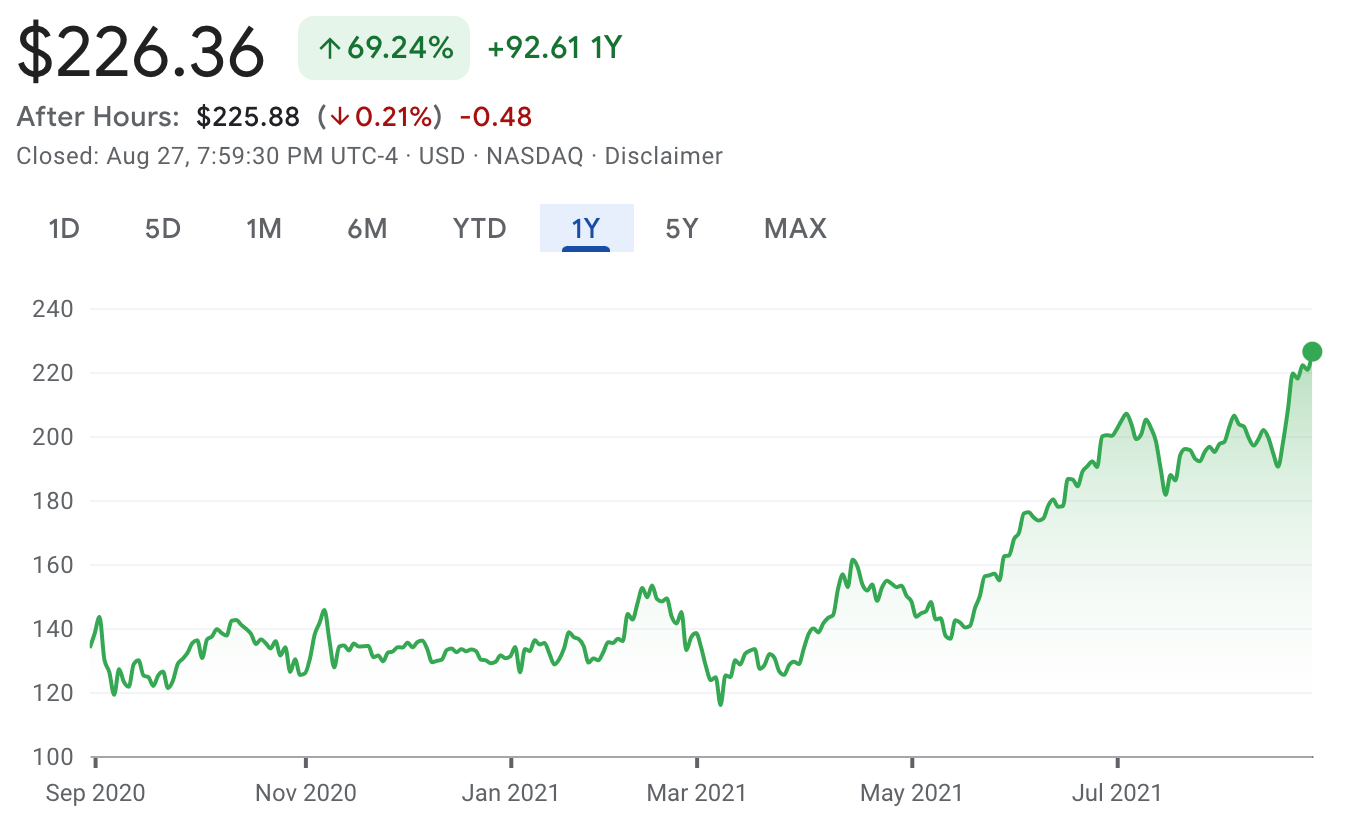Click the -0.48 after hours change
Viewport: 1352px width, 840px height.
pyautogui.click(x=496, y=117)
